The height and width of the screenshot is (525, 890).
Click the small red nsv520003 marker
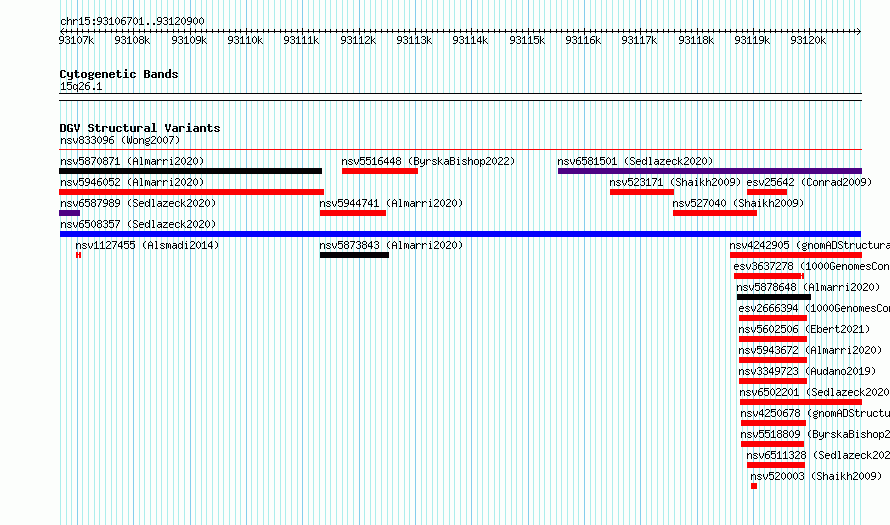(x=754, y=486)
